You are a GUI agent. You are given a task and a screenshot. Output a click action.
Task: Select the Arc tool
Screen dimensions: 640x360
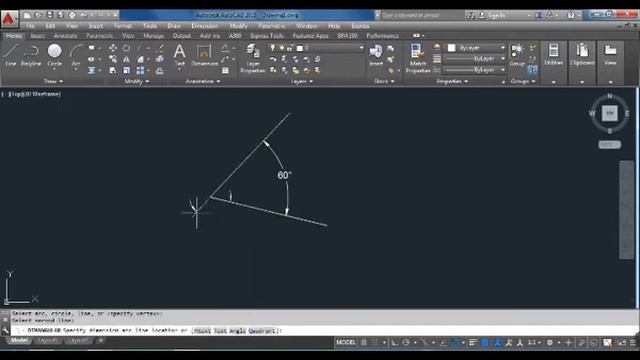pos(76,55)
